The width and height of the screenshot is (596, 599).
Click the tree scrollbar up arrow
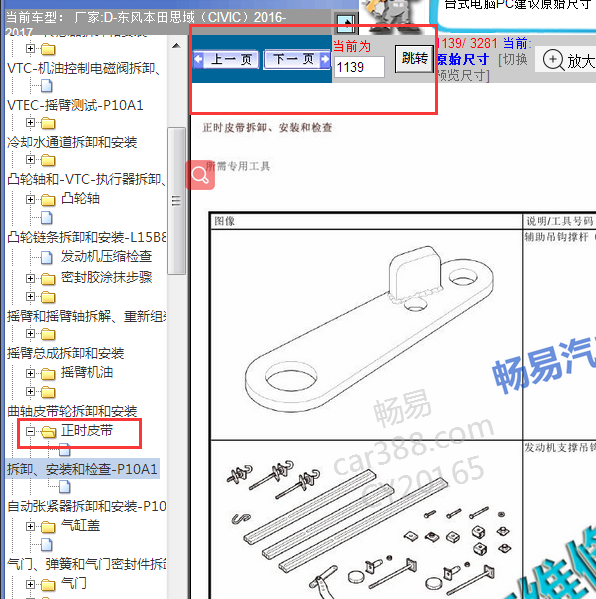[x=176, y=46]
